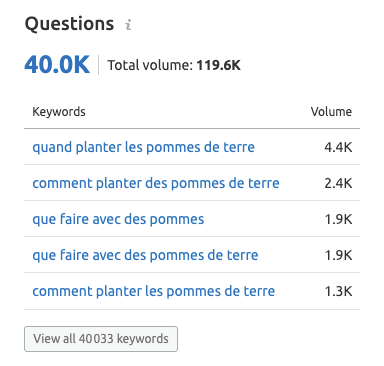Screen dimensions: 384x366
Task: Click the 'Total volume:' label text
Action: click(150, 65)
